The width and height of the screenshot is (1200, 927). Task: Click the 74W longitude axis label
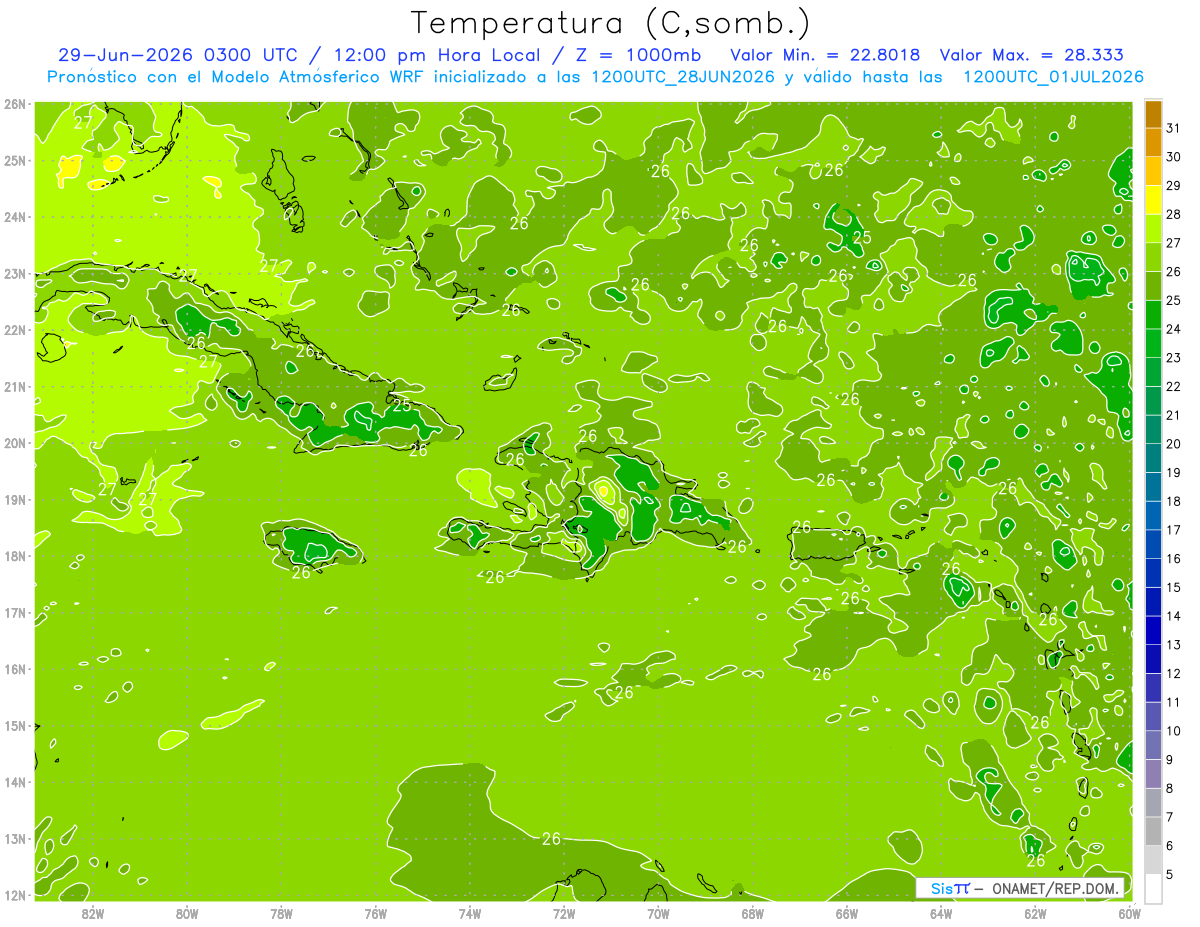(470, 913)
